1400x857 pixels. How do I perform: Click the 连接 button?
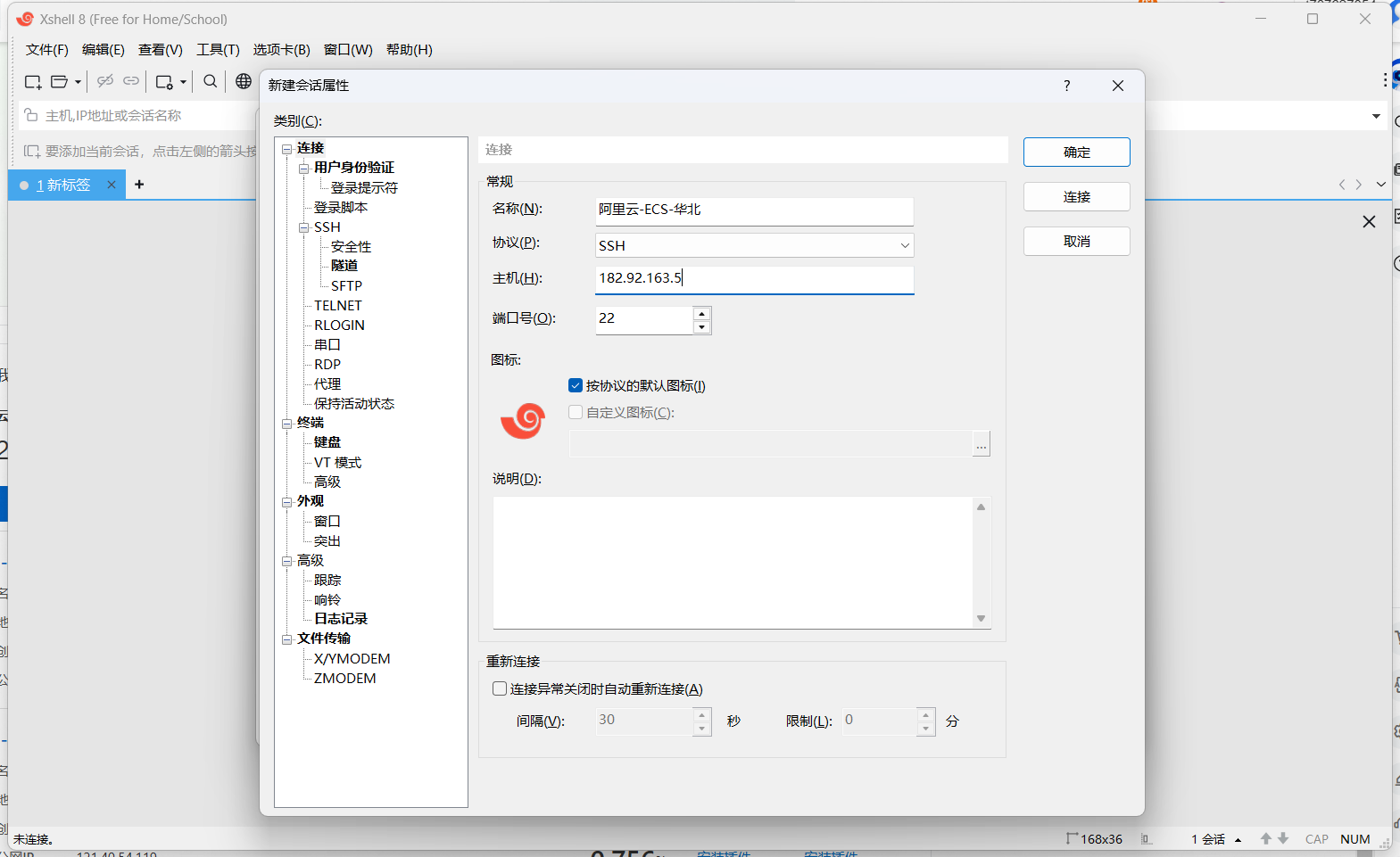1077,196
